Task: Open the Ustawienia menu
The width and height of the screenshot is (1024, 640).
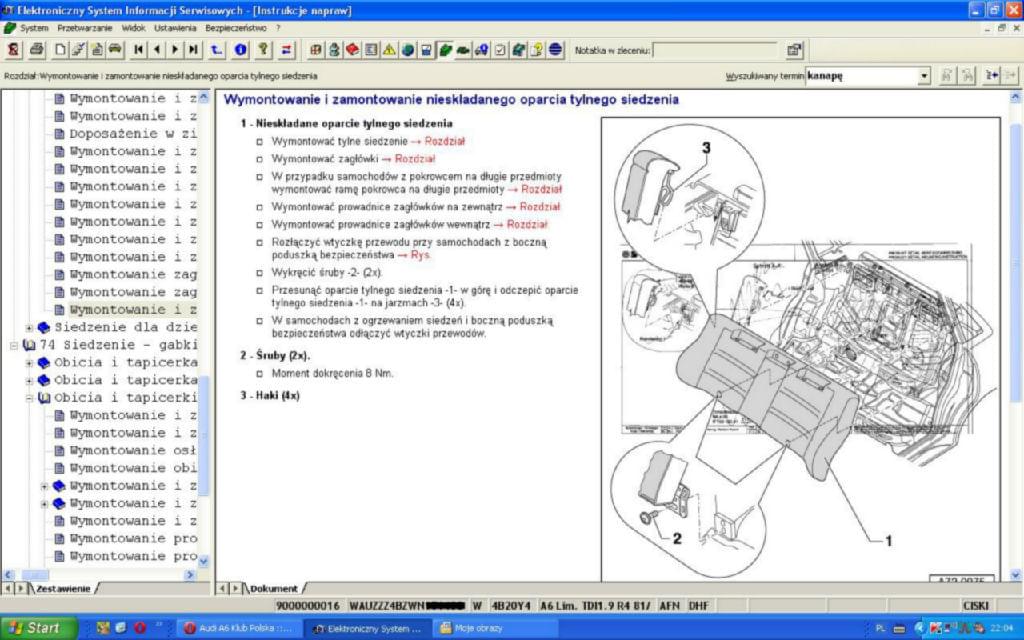Action: 175,28
